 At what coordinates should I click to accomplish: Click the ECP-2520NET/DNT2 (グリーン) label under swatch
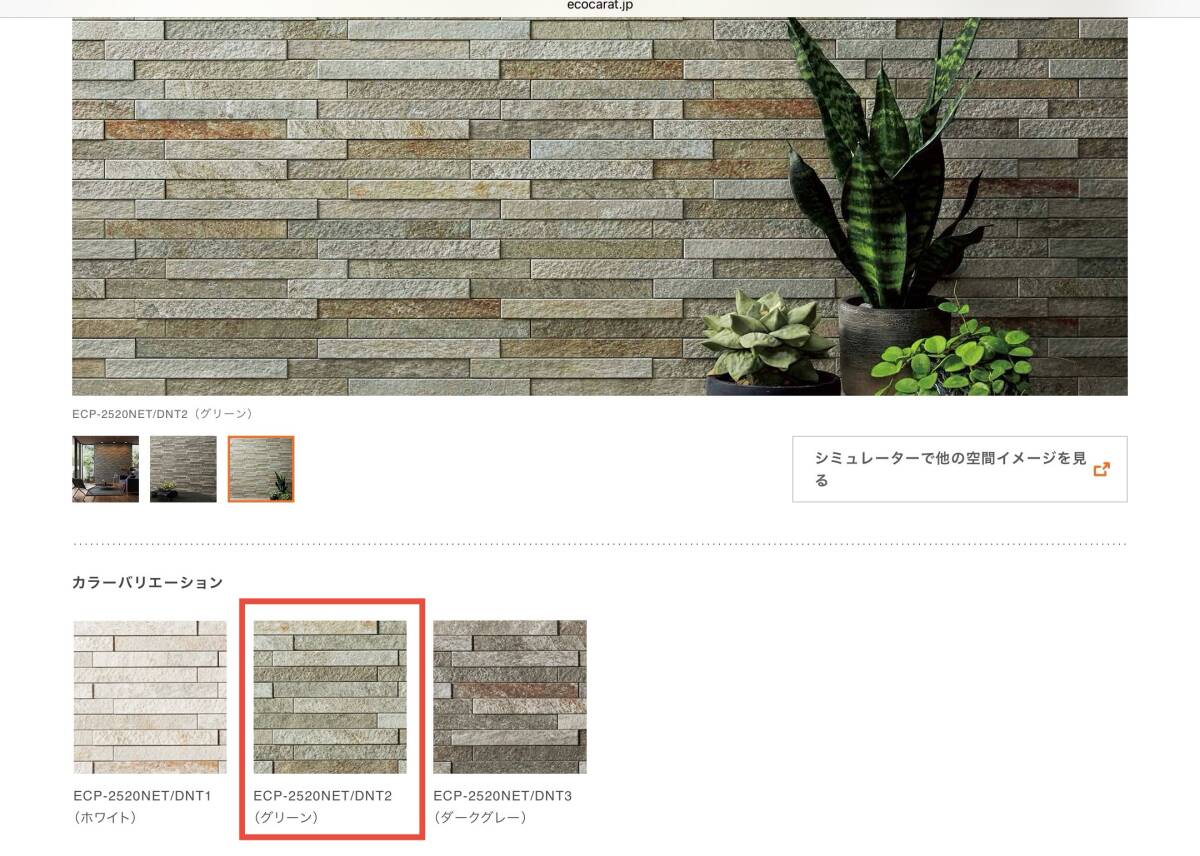click(323, 806)
